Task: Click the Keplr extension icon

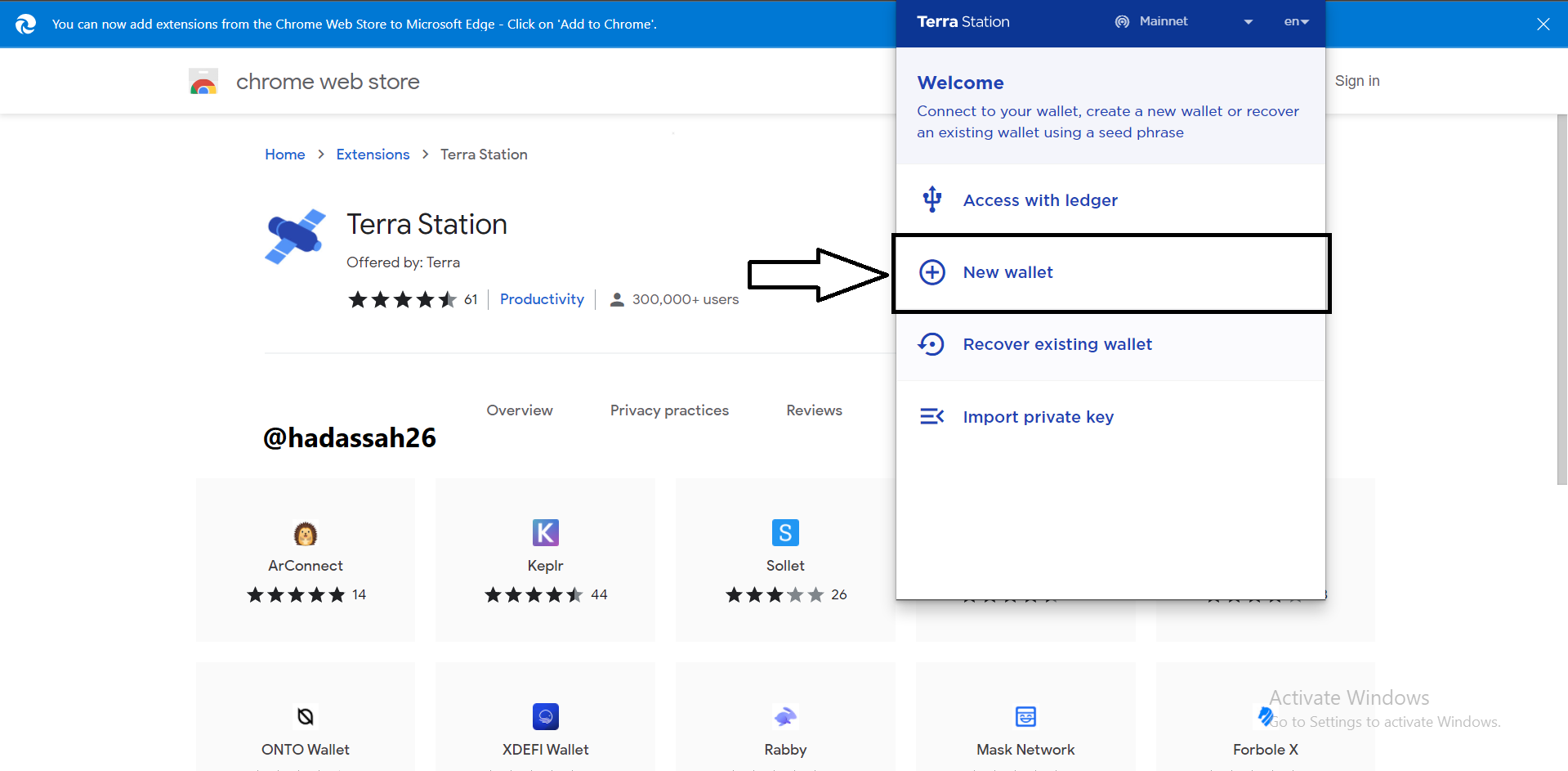Action: point(546,533)
